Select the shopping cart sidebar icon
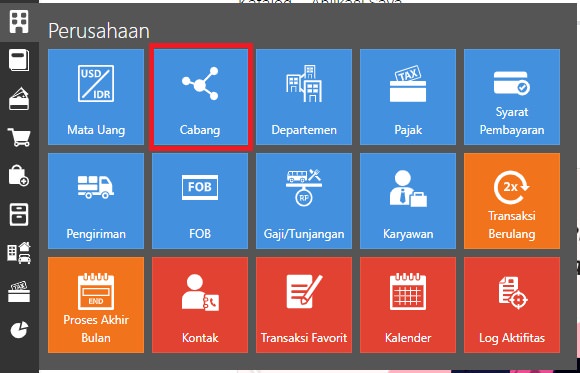 tap(19, 137)
